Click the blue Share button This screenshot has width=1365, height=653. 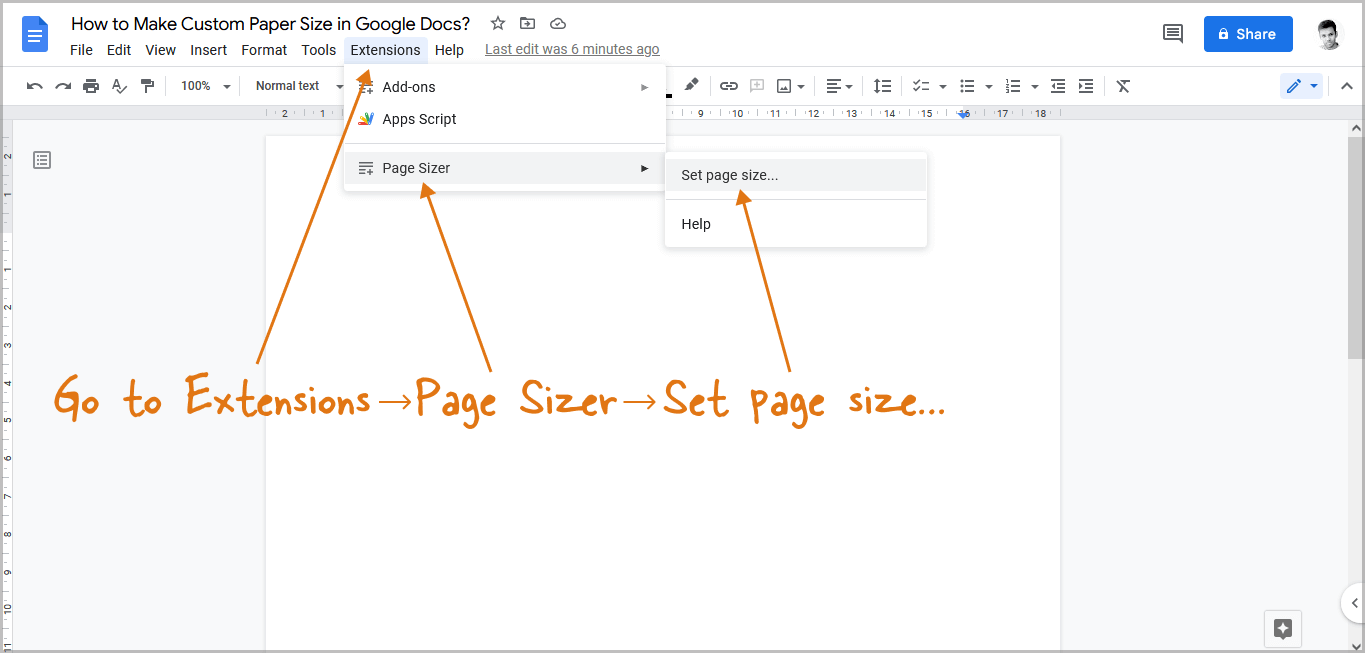point(1247,33)
